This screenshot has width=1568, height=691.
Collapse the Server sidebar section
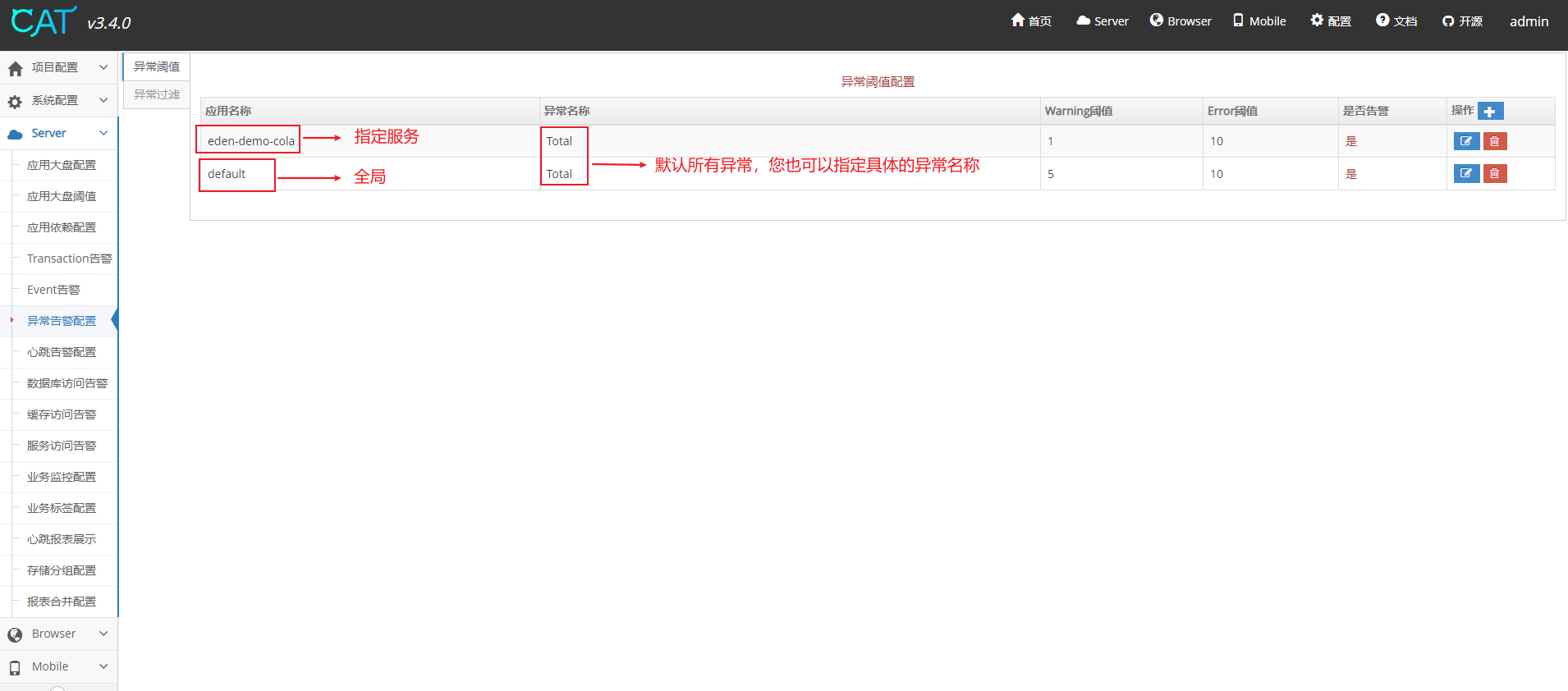[59, 133]
